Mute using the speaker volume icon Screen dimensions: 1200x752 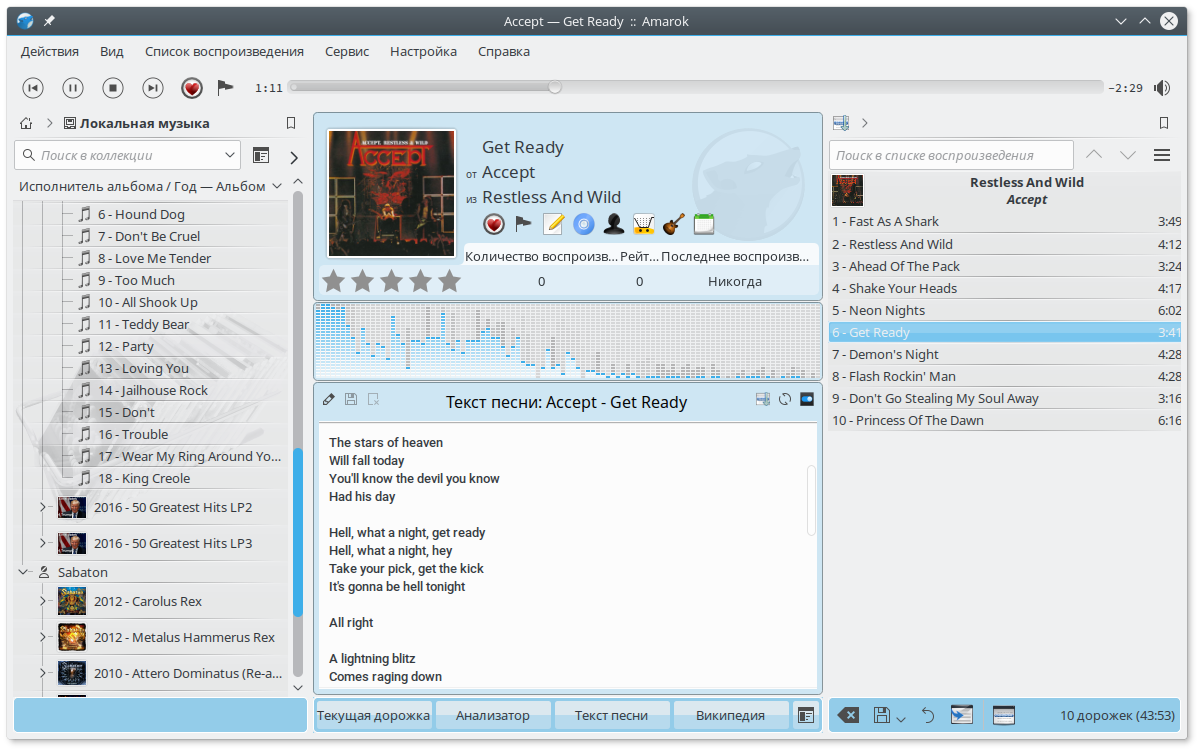click(1161, 88)
